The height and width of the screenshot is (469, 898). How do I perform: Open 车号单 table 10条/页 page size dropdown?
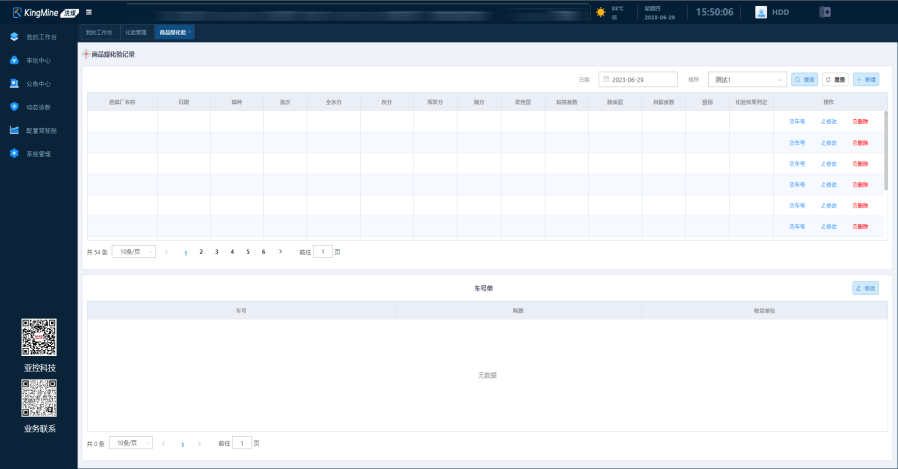point(131,443)
